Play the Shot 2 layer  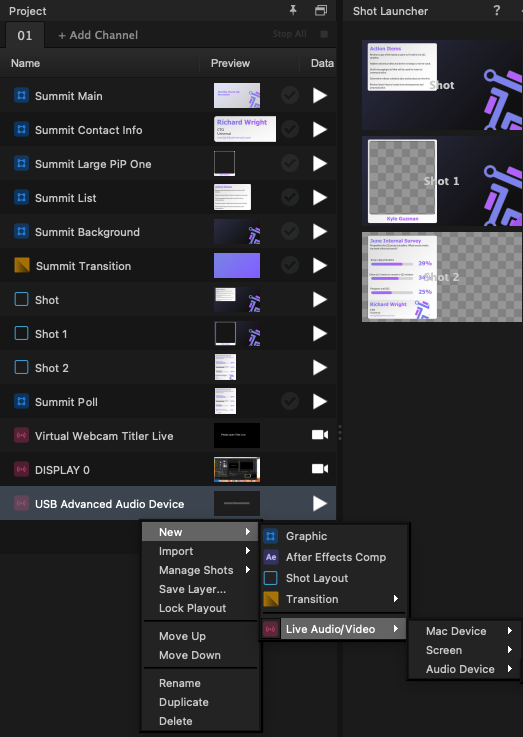pos(320,368)
